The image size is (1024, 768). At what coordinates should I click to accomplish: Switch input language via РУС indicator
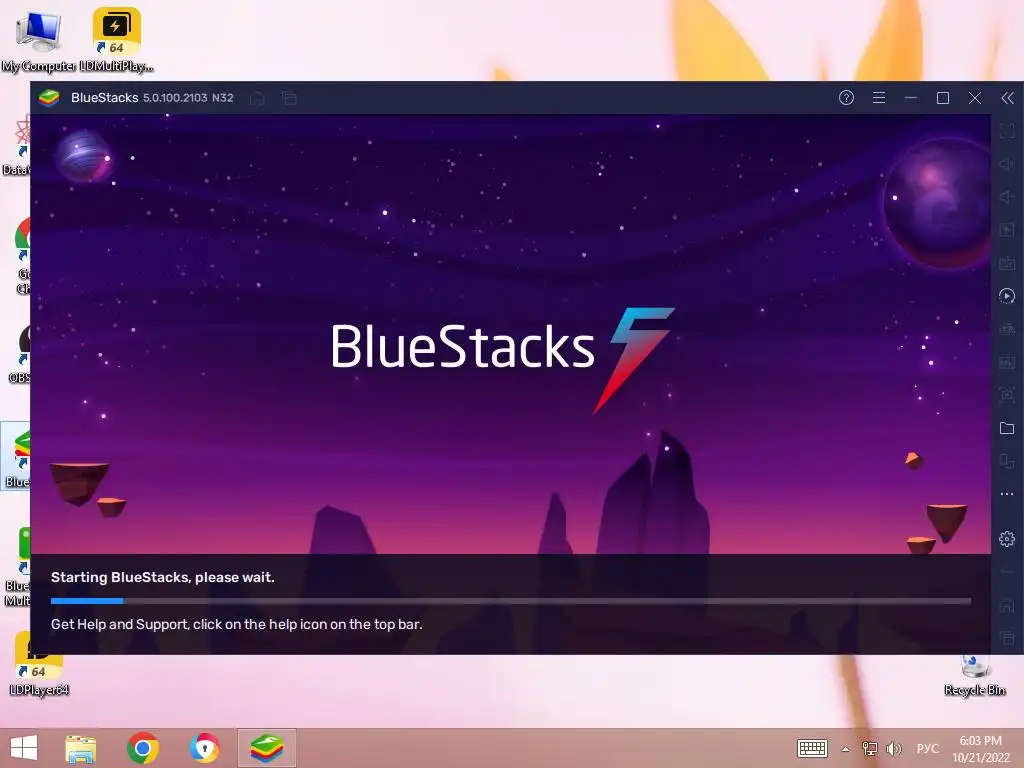point(927,748)
